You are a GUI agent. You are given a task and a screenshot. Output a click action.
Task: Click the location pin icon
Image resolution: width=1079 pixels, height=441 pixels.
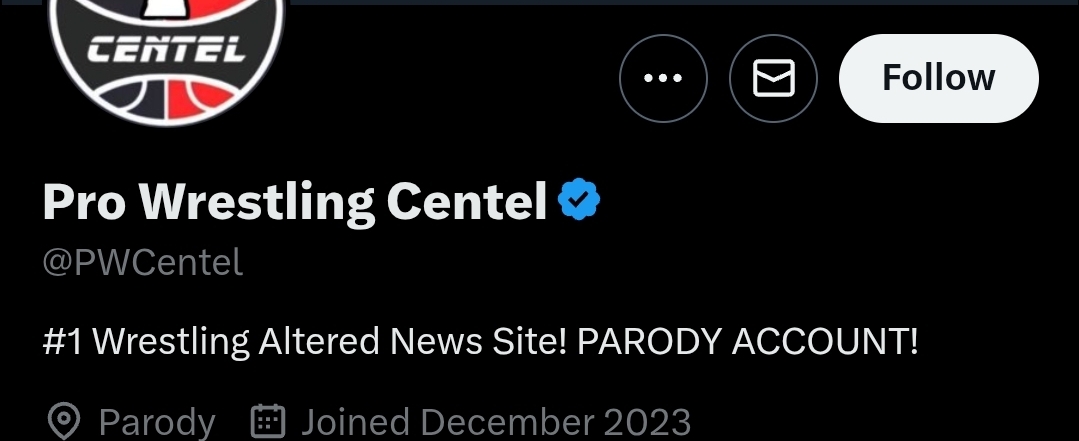tap(64, 421)
